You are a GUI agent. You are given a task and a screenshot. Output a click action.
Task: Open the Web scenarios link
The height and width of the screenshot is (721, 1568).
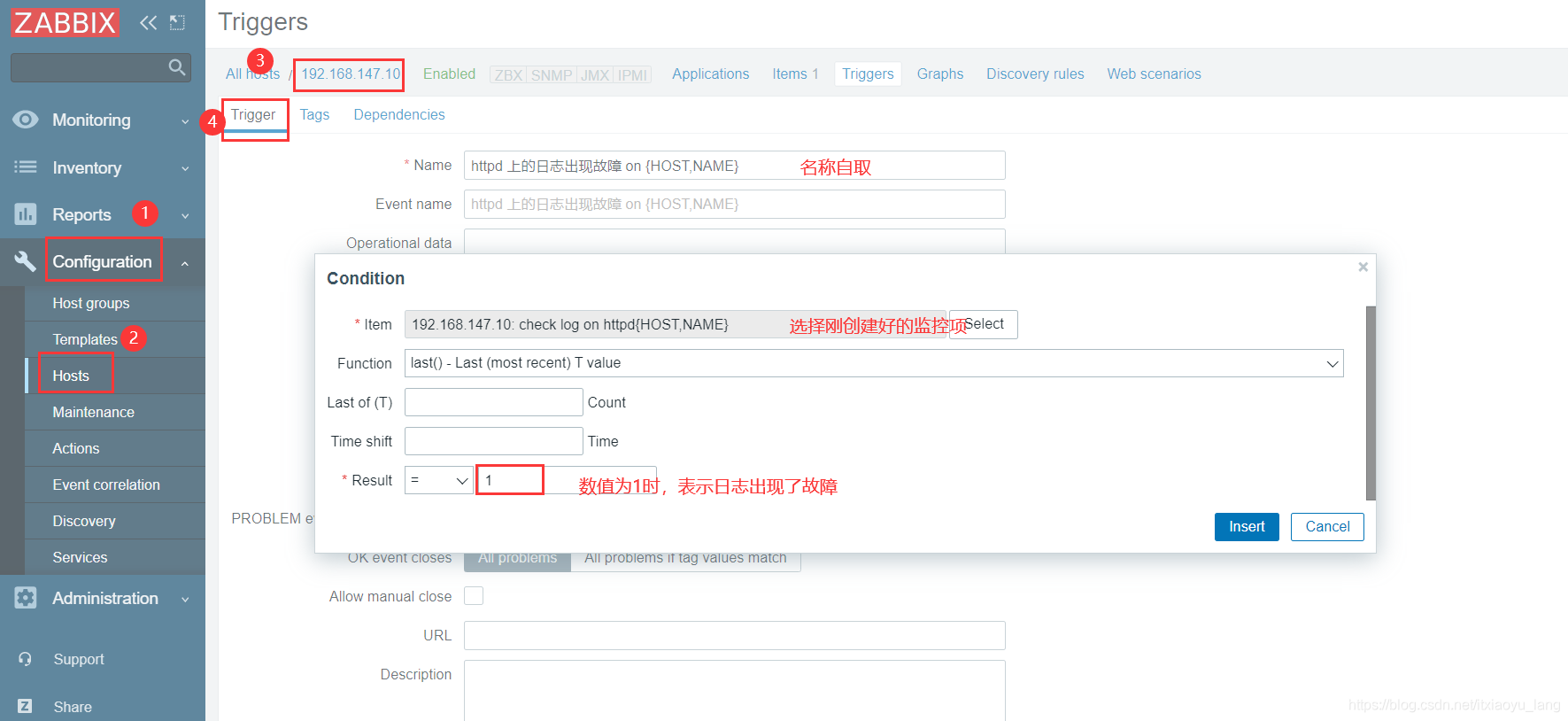1154,74
